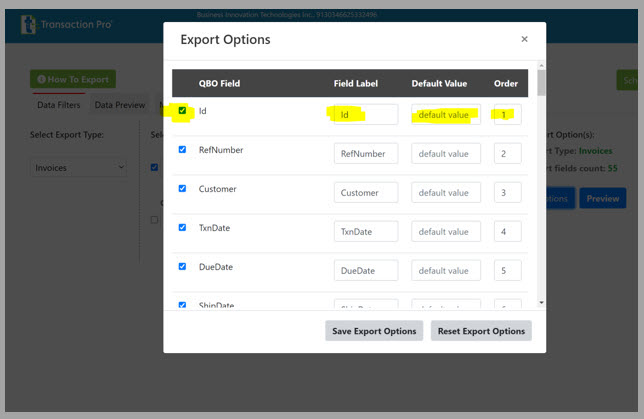Select the order box showing 2
The image size is (644, 419).
click(508, 154)
